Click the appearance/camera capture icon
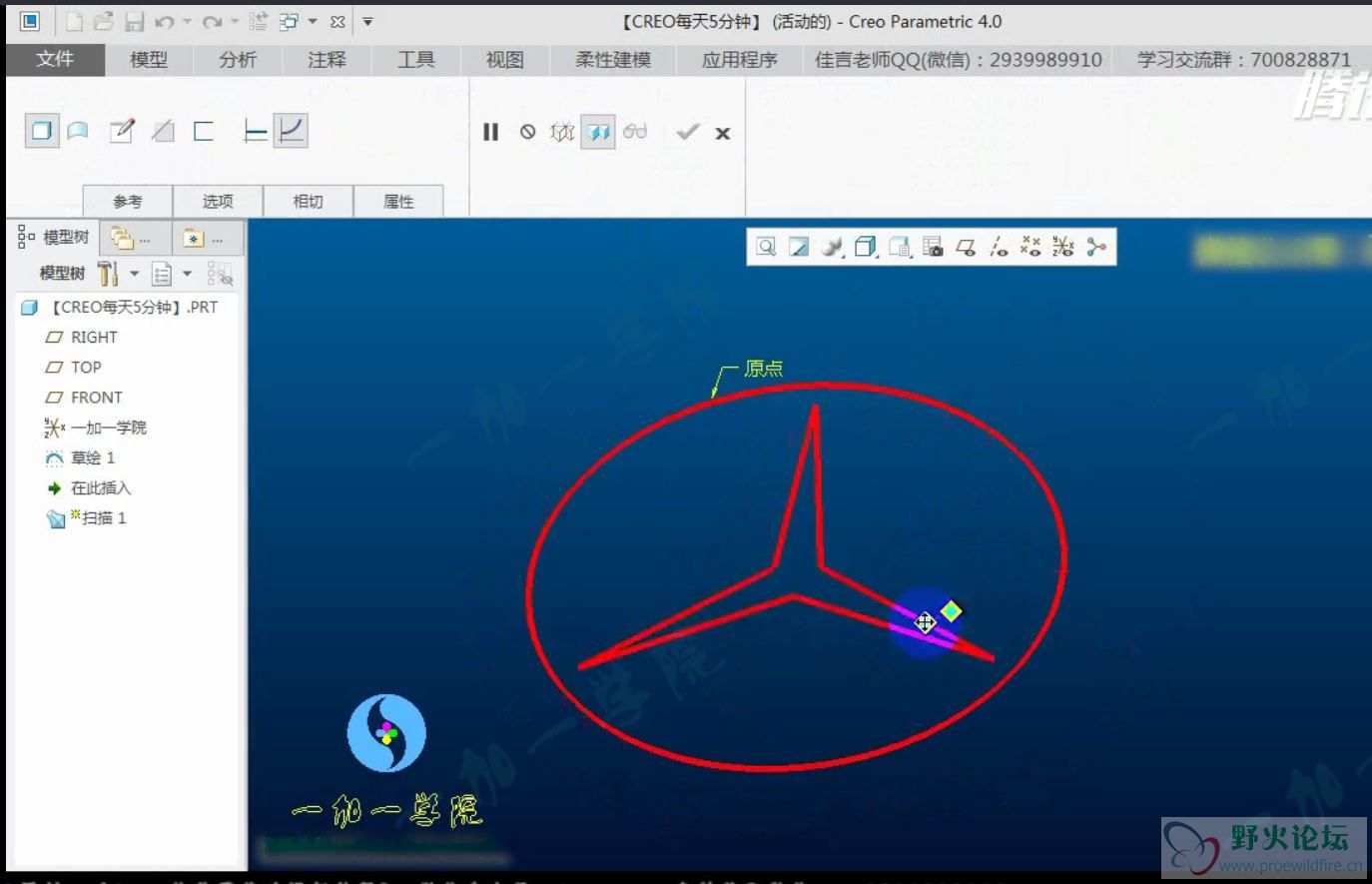Screen dimensions: 1372x884 pos(933,247)
